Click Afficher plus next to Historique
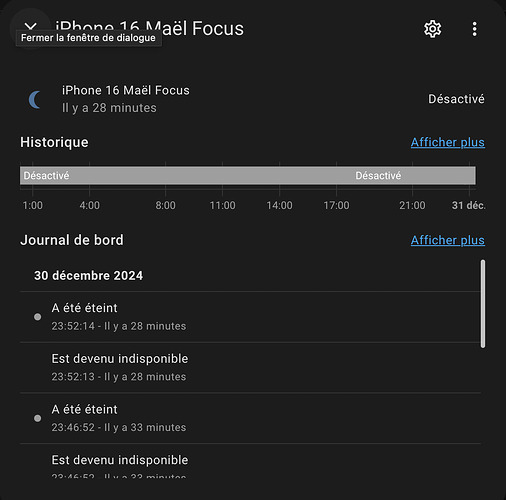Screen dimensions: 506x500 (x=448, y=142)
